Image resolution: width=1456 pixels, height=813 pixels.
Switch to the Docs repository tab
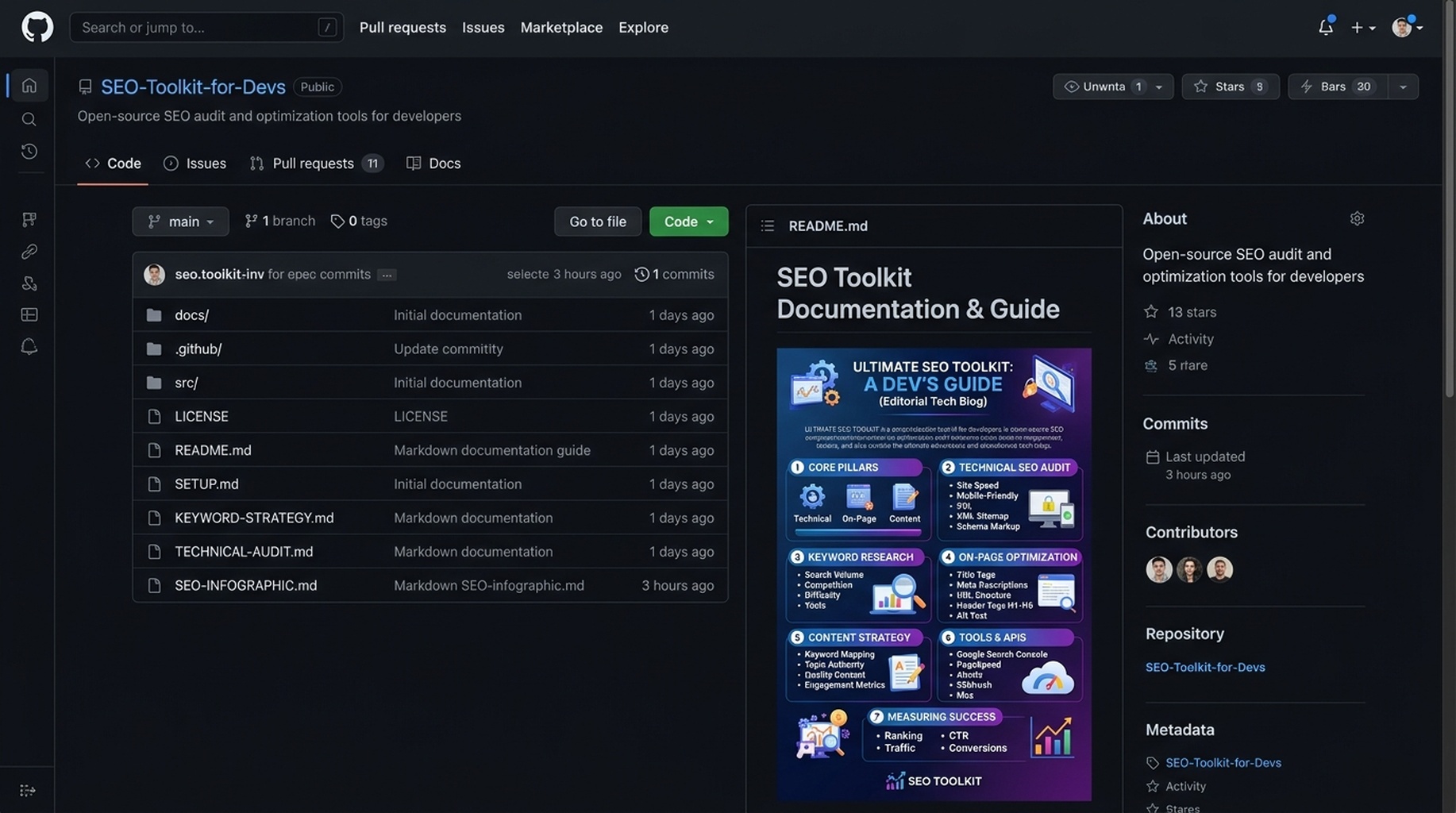point(433,164)
